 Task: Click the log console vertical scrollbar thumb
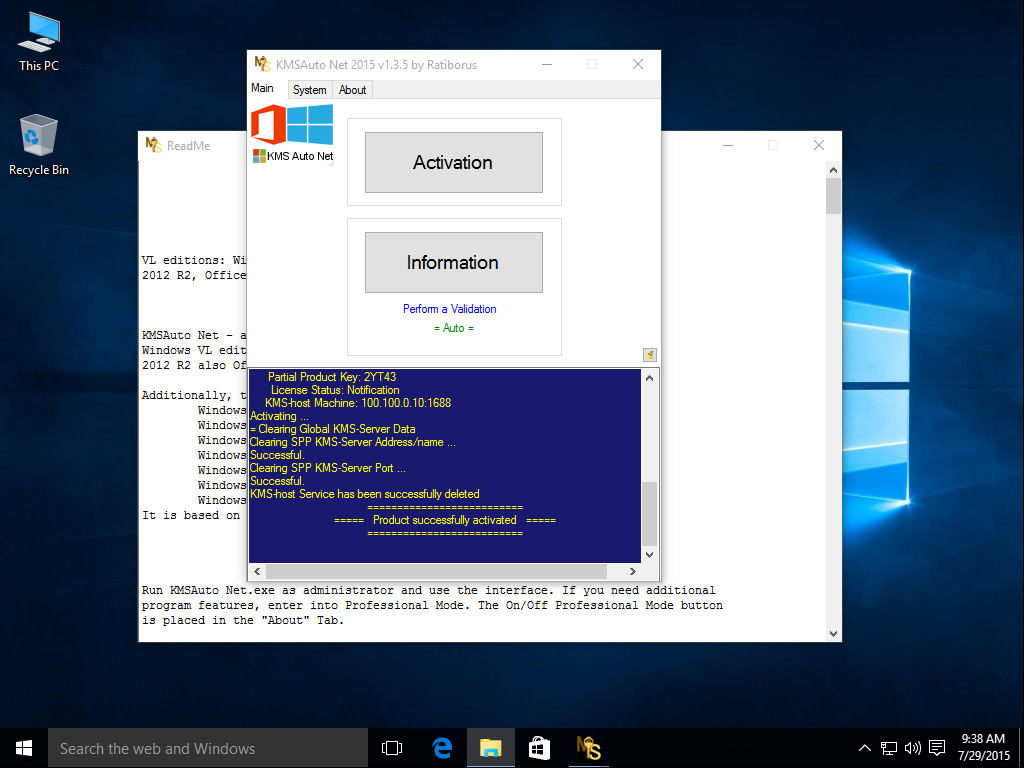[649, 513]
